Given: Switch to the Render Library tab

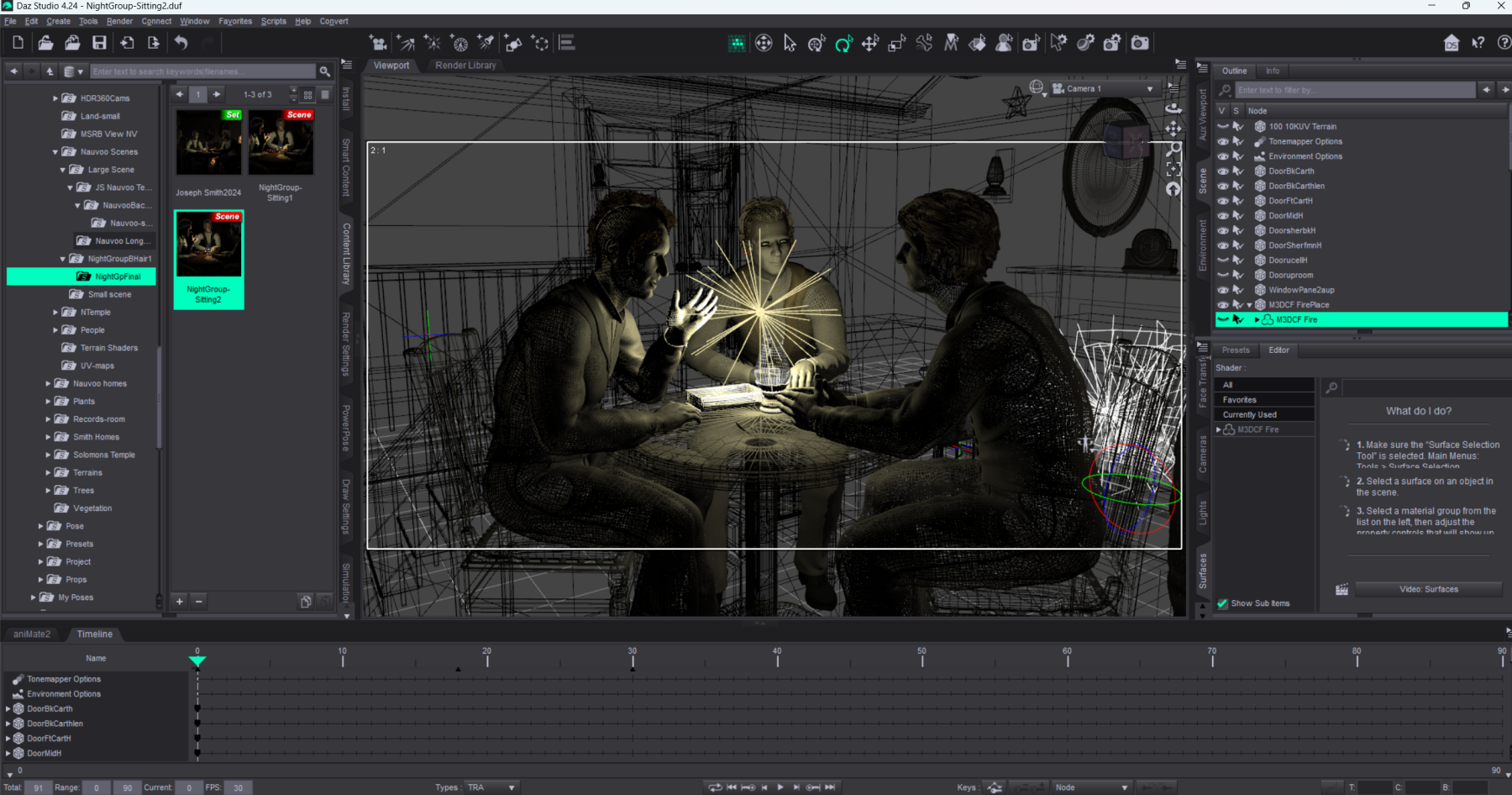Looking at the screenshot, I should (465, 66).
